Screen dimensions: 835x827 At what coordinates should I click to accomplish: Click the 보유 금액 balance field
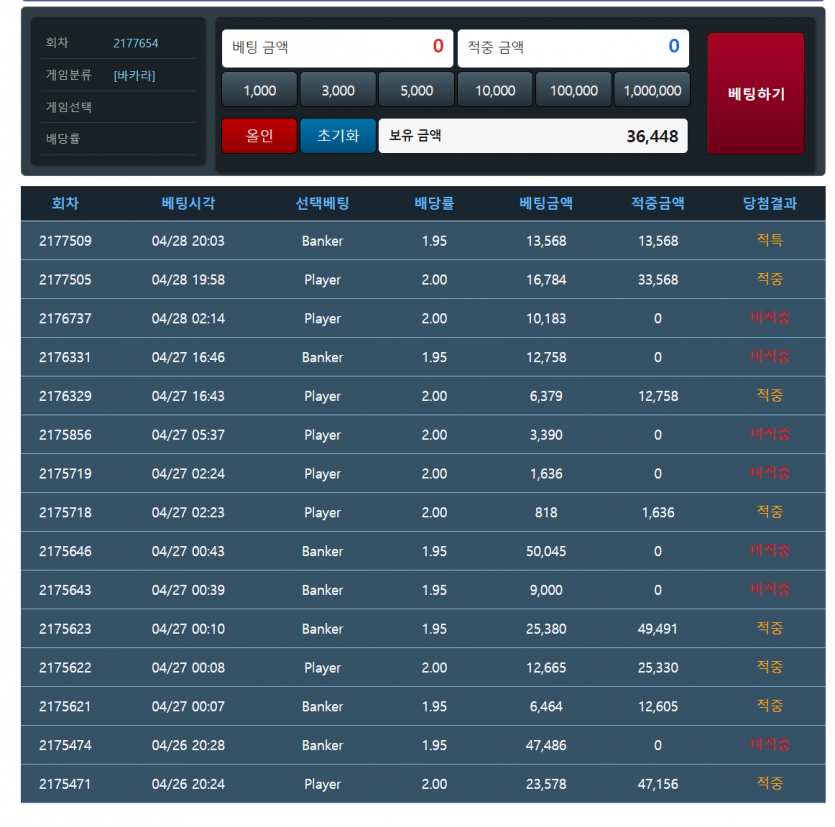click(533, 136)
